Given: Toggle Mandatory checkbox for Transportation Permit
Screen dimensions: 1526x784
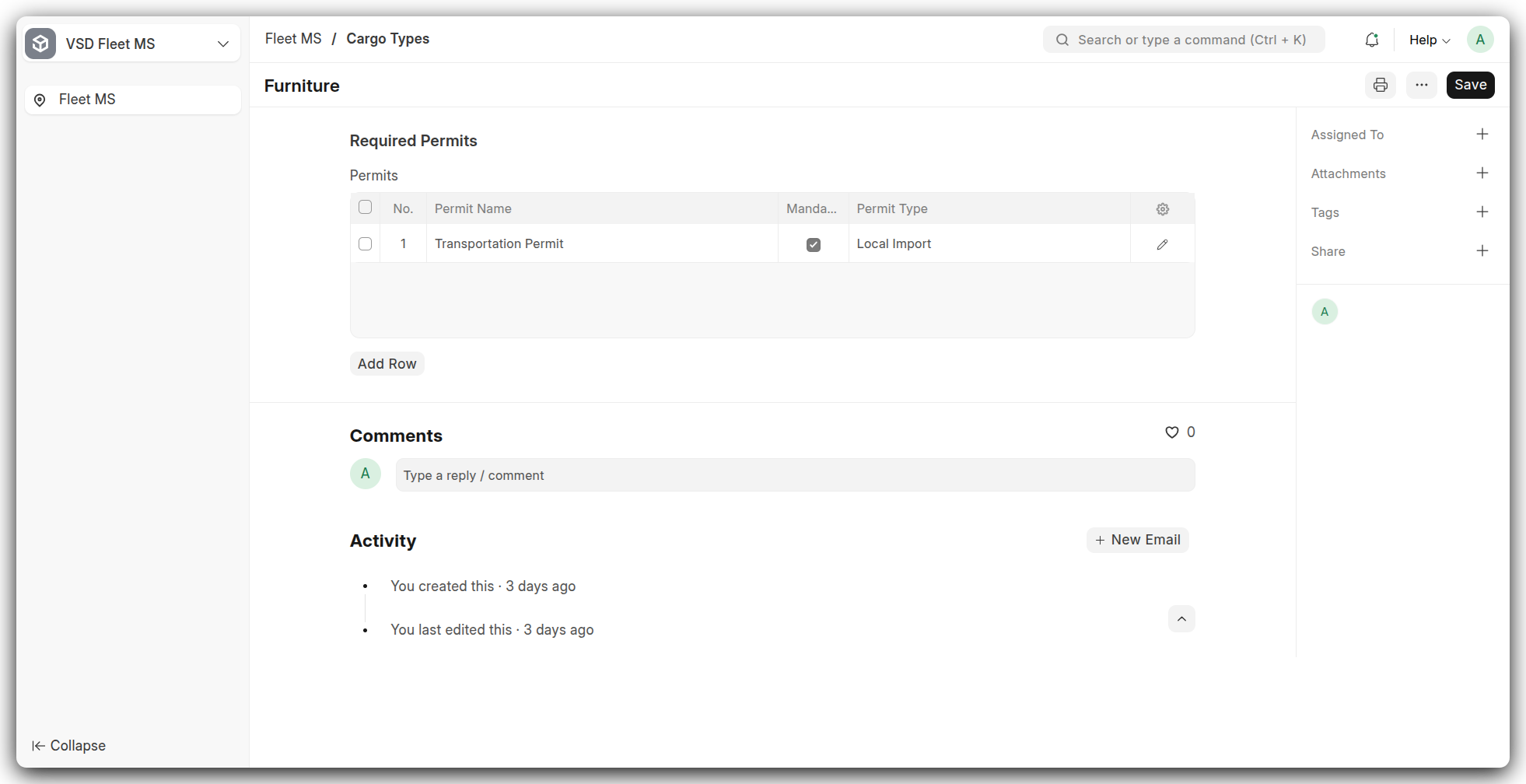Looking at the screenshot, I should click(x=814, y=244).
